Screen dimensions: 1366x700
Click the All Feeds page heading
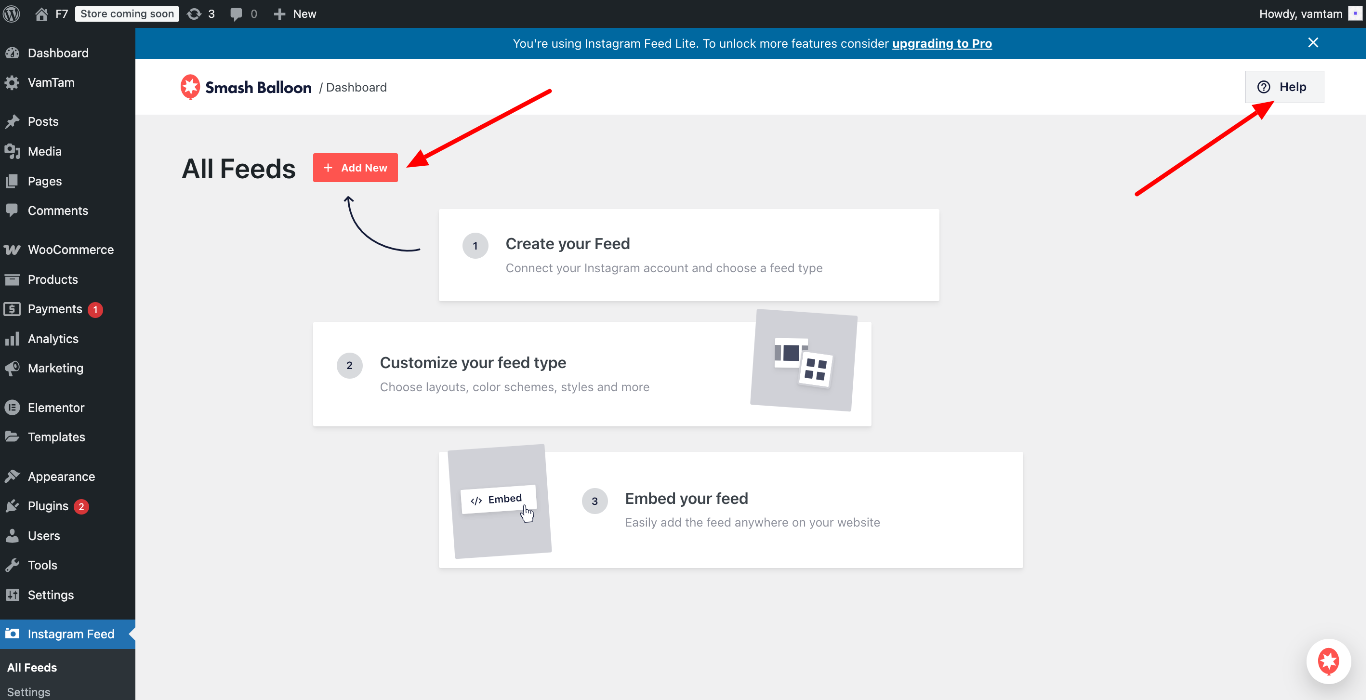(x=239, y=169)
